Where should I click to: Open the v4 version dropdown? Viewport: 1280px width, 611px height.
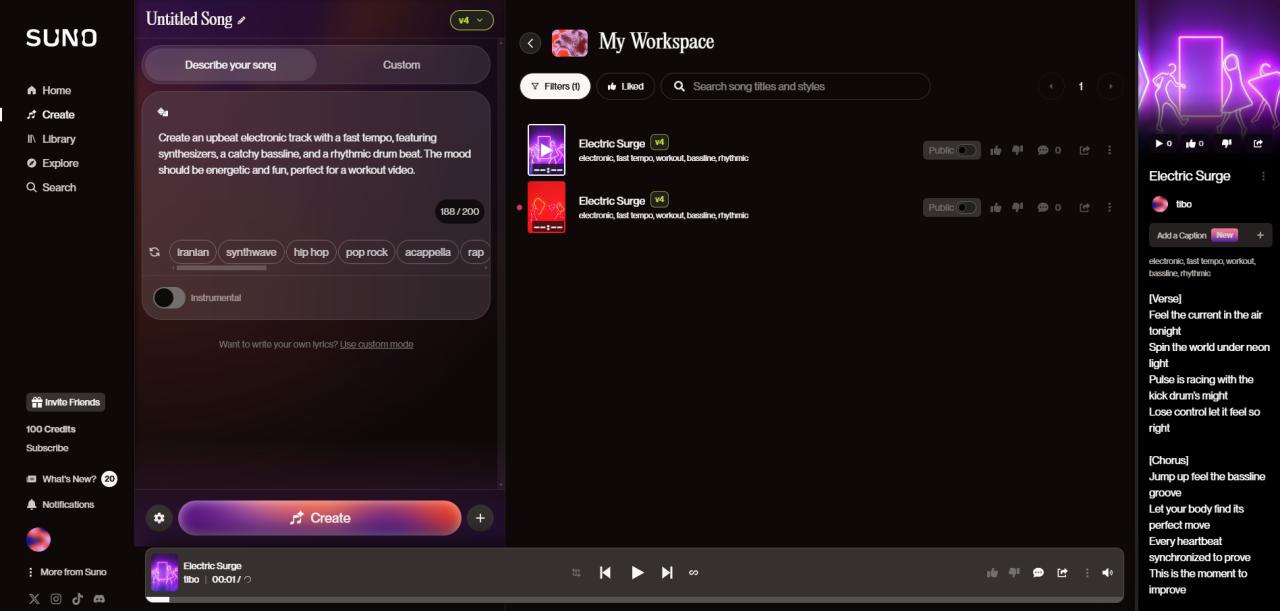coord(470,20)
